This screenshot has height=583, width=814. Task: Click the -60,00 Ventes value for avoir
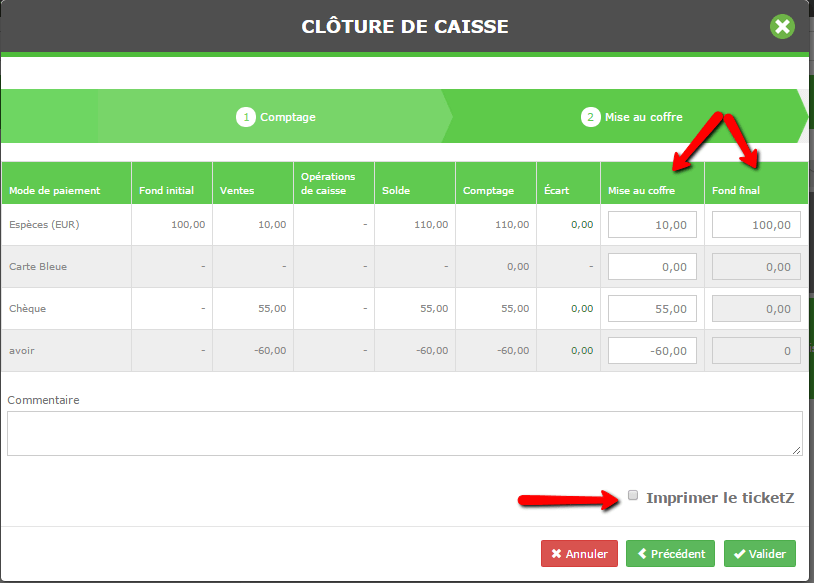(x=270, y=351)
